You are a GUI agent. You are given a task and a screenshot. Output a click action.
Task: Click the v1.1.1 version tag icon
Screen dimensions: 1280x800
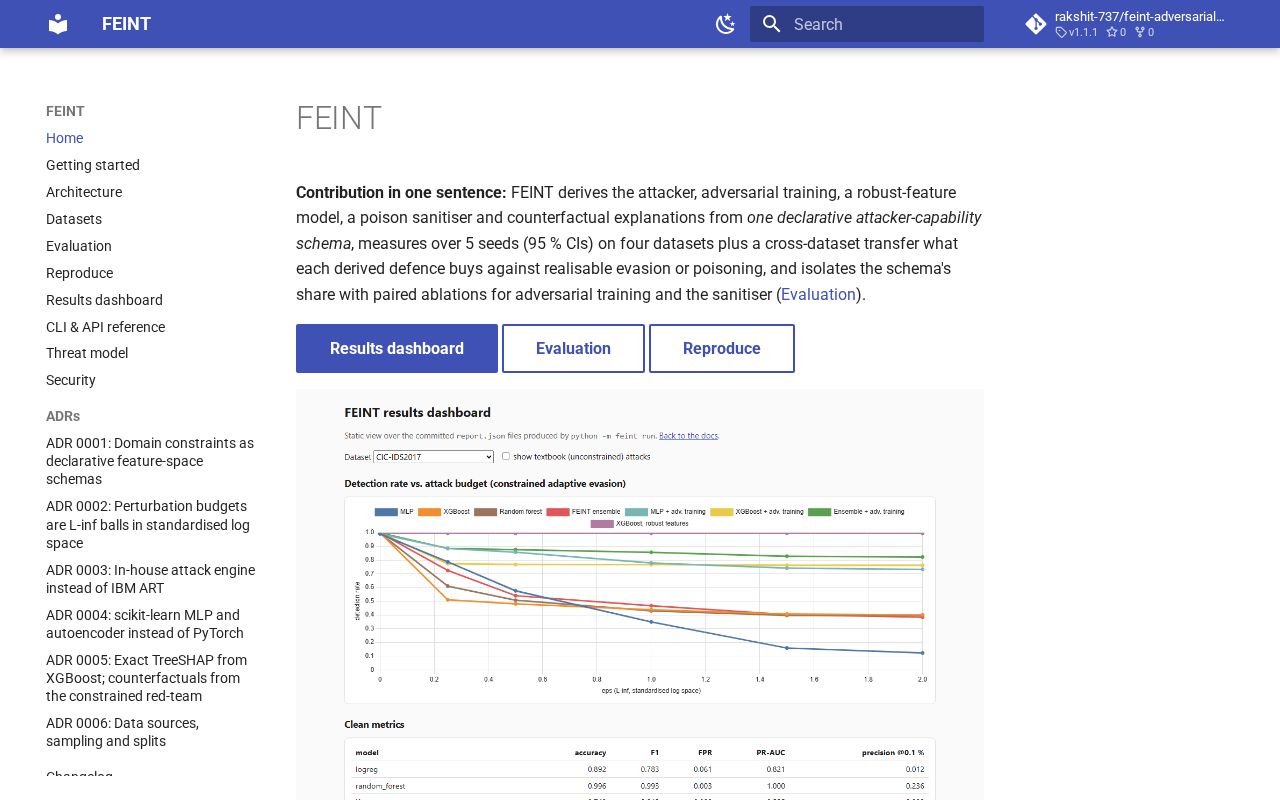(1061, 32)
